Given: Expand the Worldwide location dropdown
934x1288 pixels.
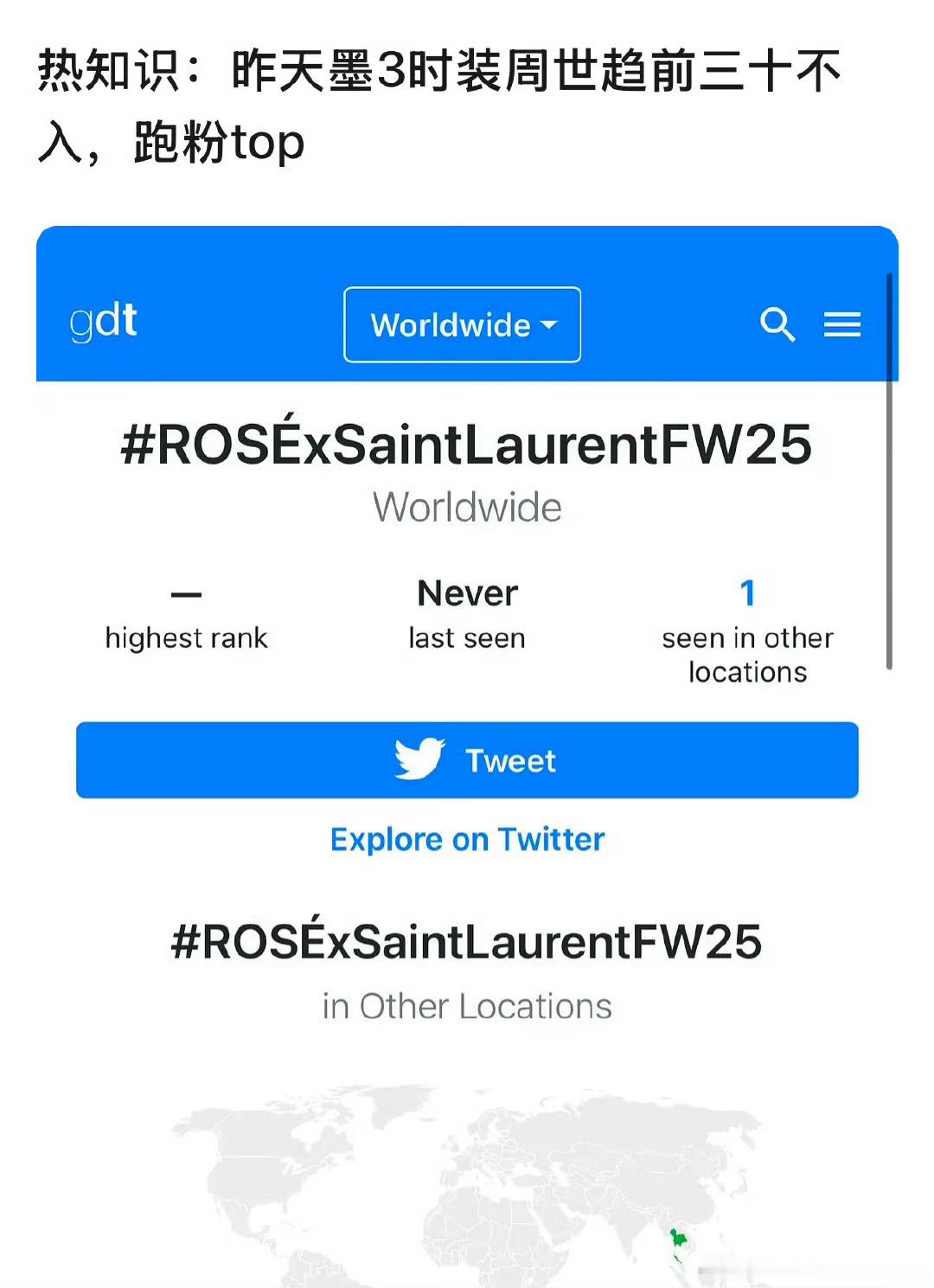Looking at the screenshot, I should click(x=463, y=324).
